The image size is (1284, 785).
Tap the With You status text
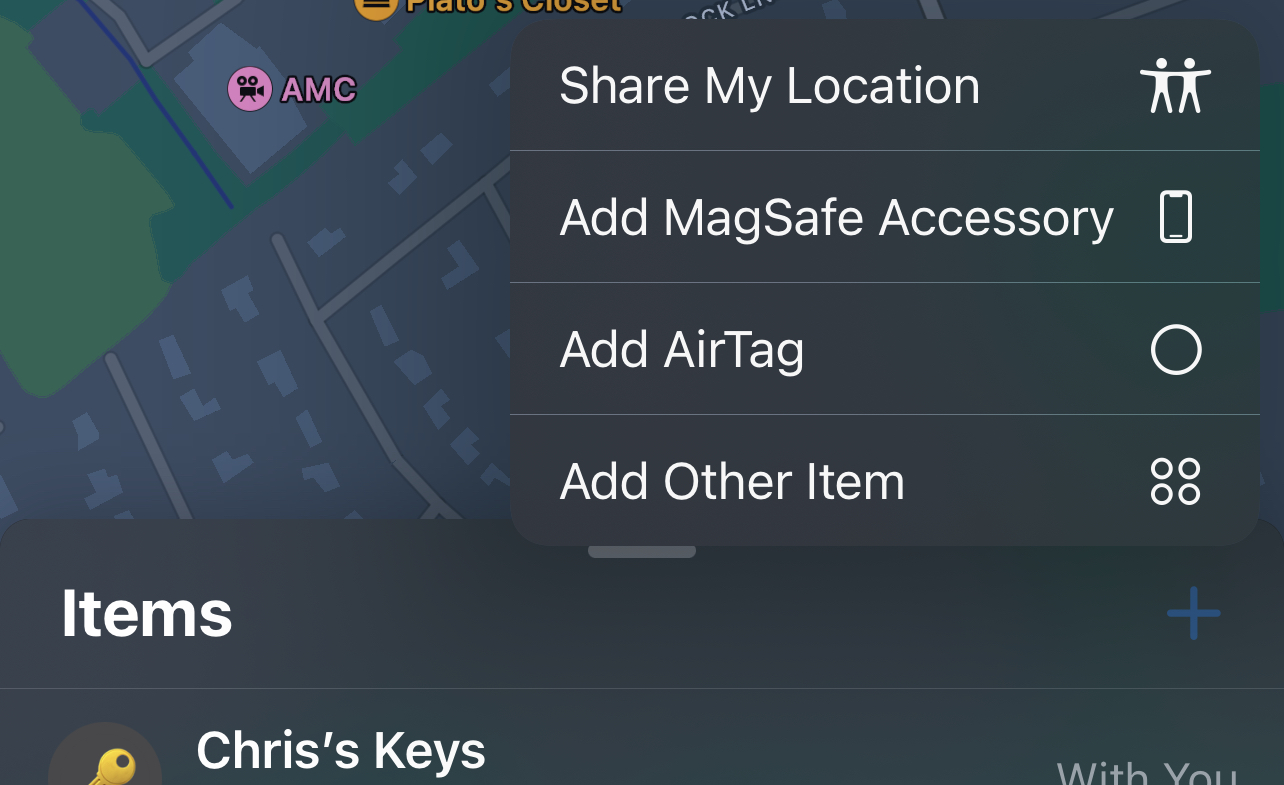[1147, 772]
